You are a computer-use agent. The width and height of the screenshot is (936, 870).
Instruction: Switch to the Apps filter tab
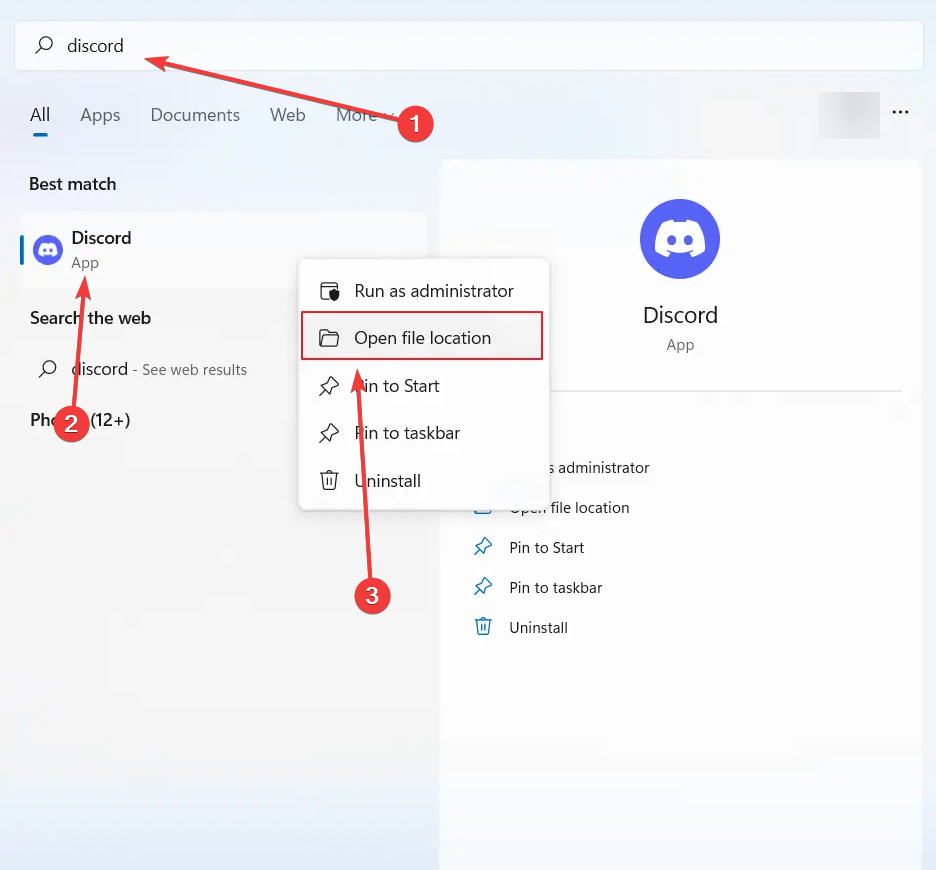[100, 115]
